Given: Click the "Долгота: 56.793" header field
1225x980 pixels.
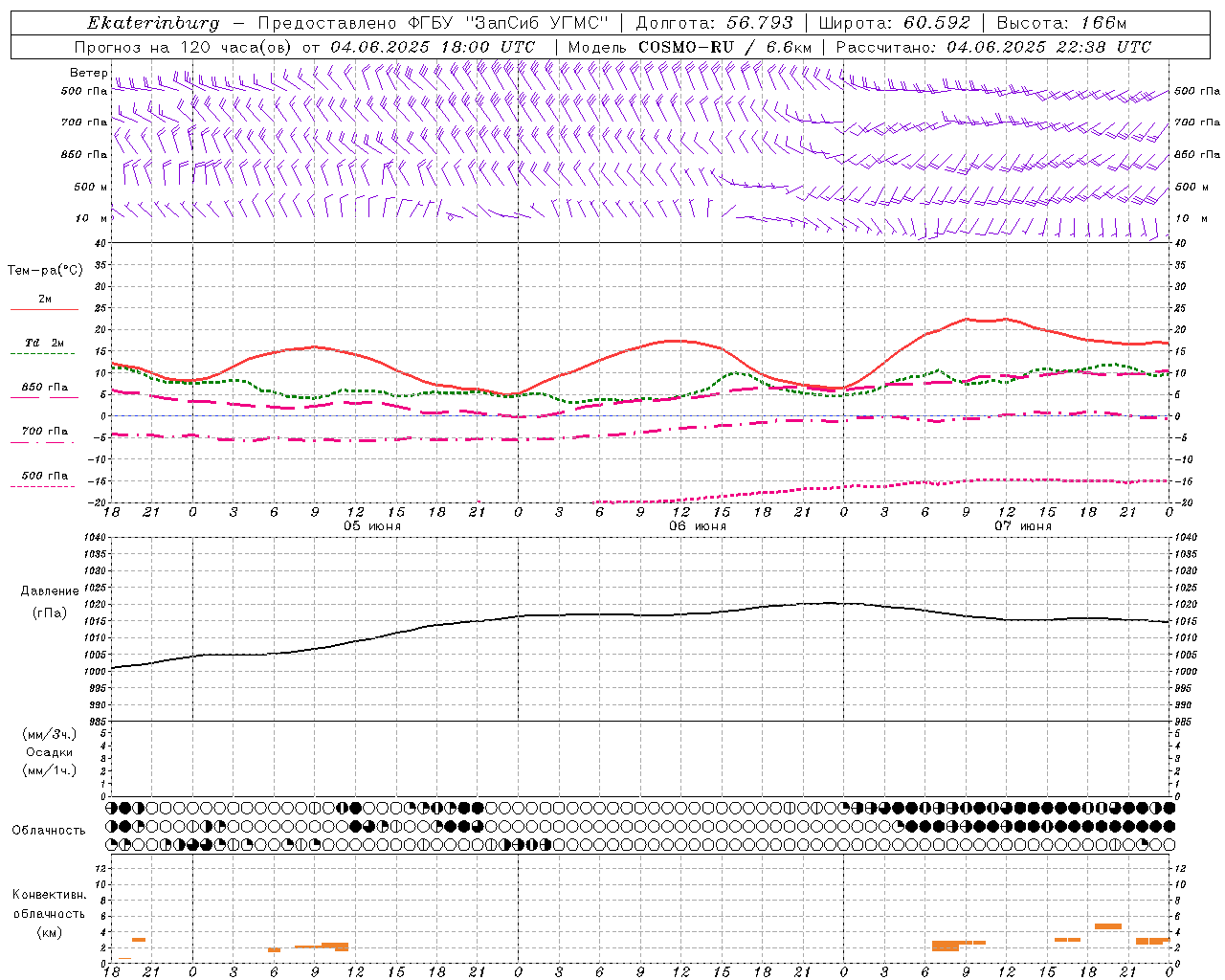Looking at the screenshot, I should [714, 23].
